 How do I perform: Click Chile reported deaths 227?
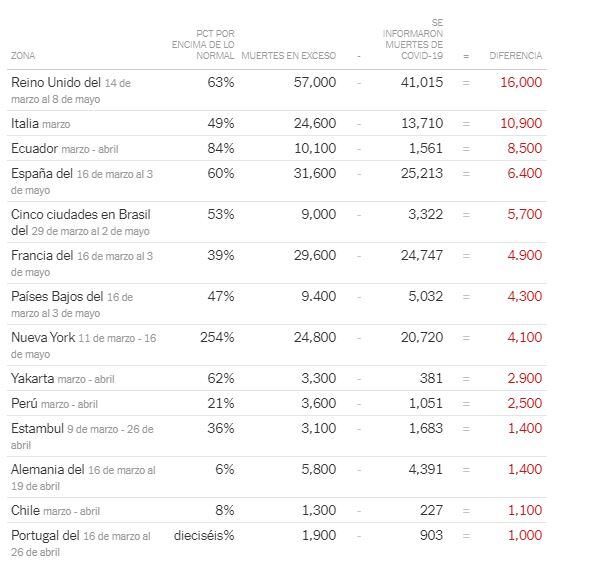[x=431, y=510]
